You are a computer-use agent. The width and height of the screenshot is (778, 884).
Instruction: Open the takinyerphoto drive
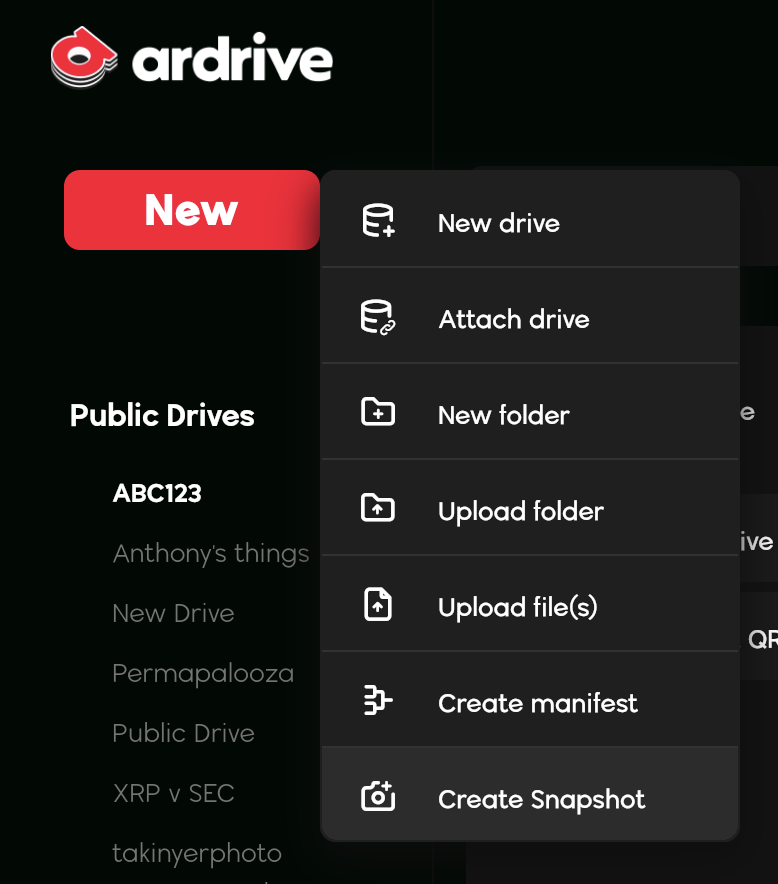point(197,854)
